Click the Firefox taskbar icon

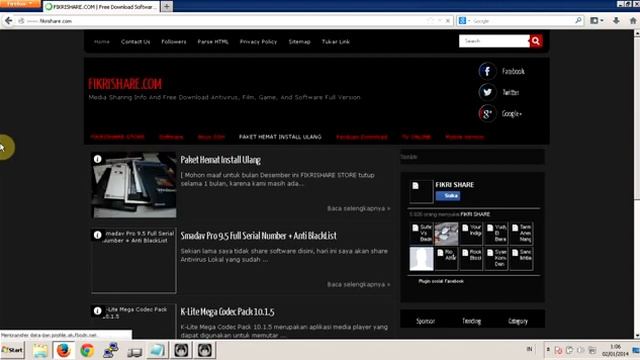tap(63, 351)
